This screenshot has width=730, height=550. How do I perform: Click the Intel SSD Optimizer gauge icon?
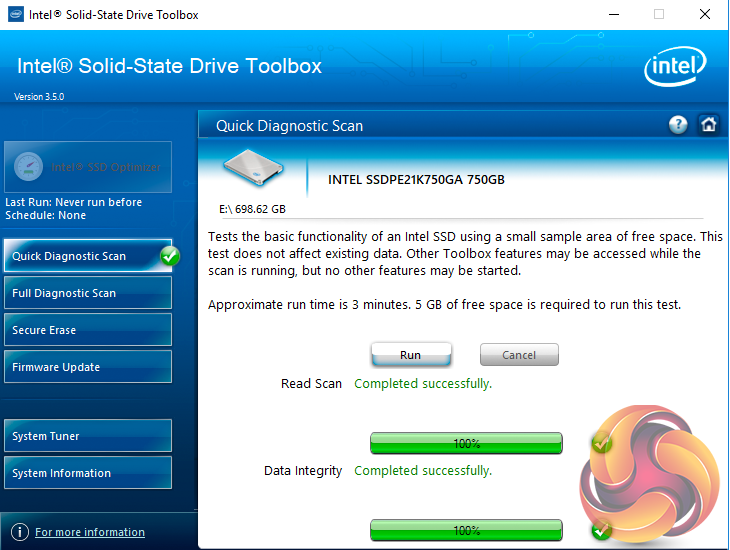pyautogui.click(x=28, y=167)
